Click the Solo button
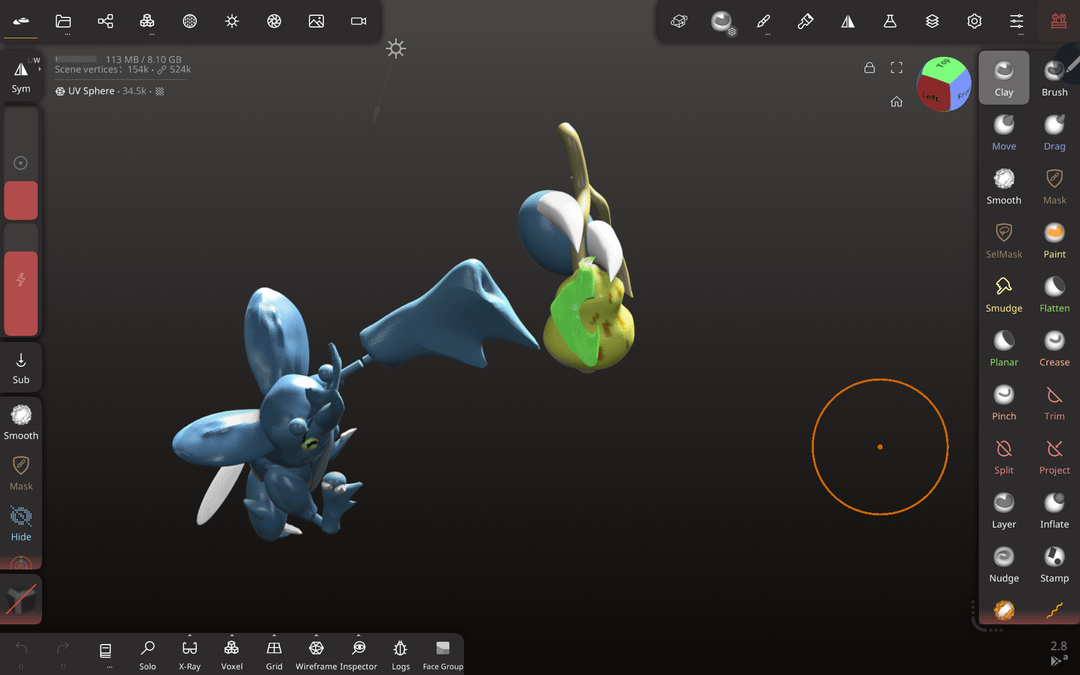1080x675 pixels. (148, 654)
